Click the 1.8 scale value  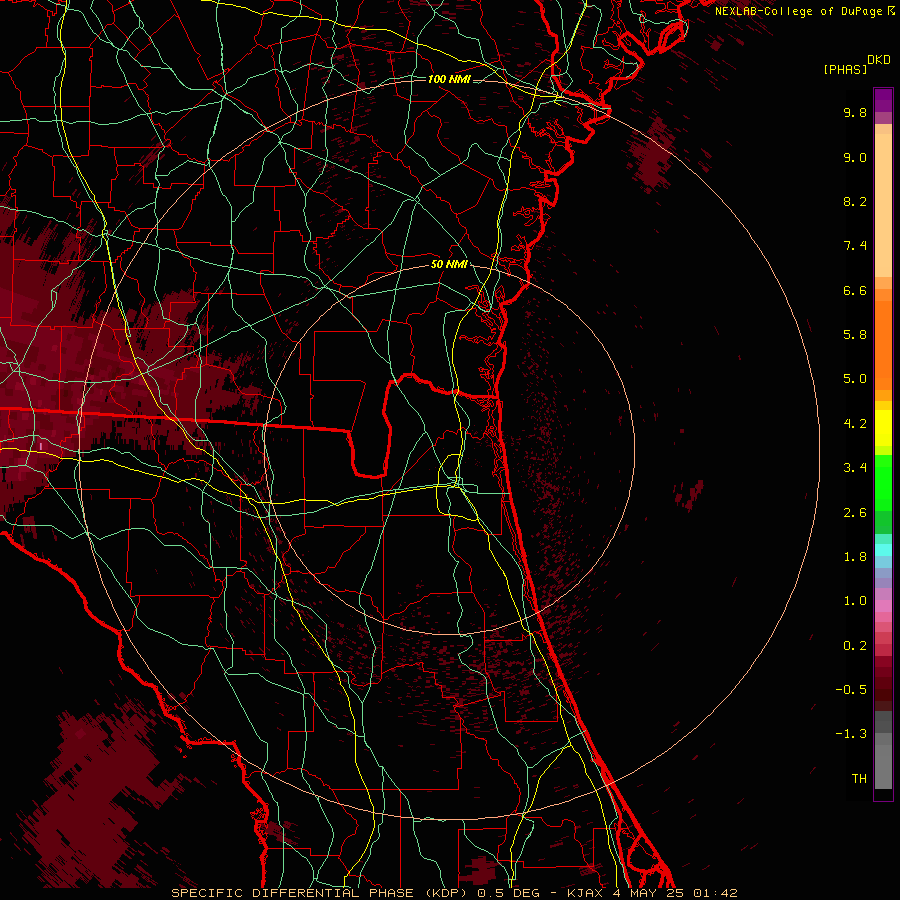pyautogui.click(x=855, y=557)
